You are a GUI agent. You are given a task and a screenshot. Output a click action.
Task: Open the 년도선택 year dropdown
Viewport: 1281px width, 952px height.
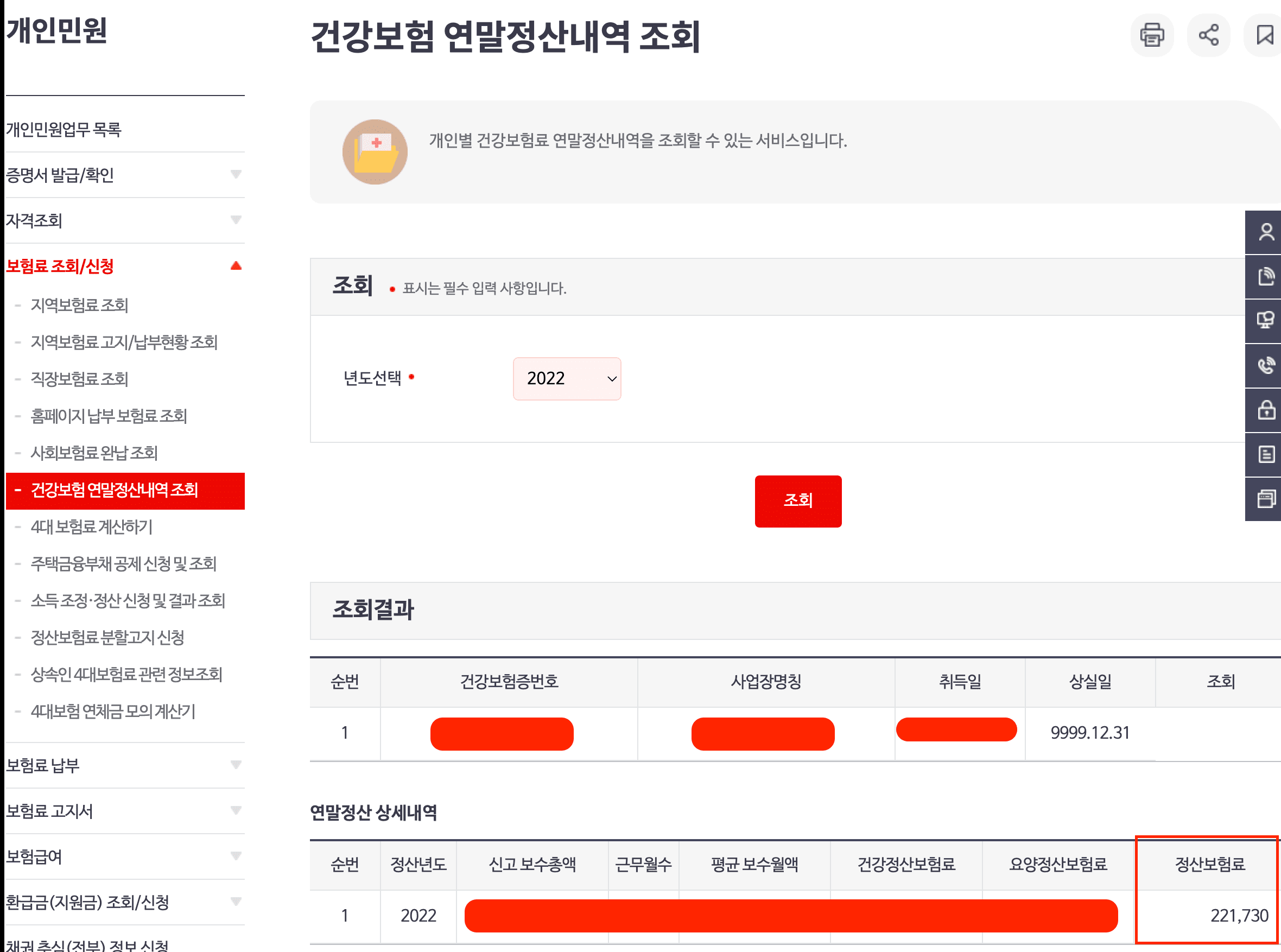(567, 379)
